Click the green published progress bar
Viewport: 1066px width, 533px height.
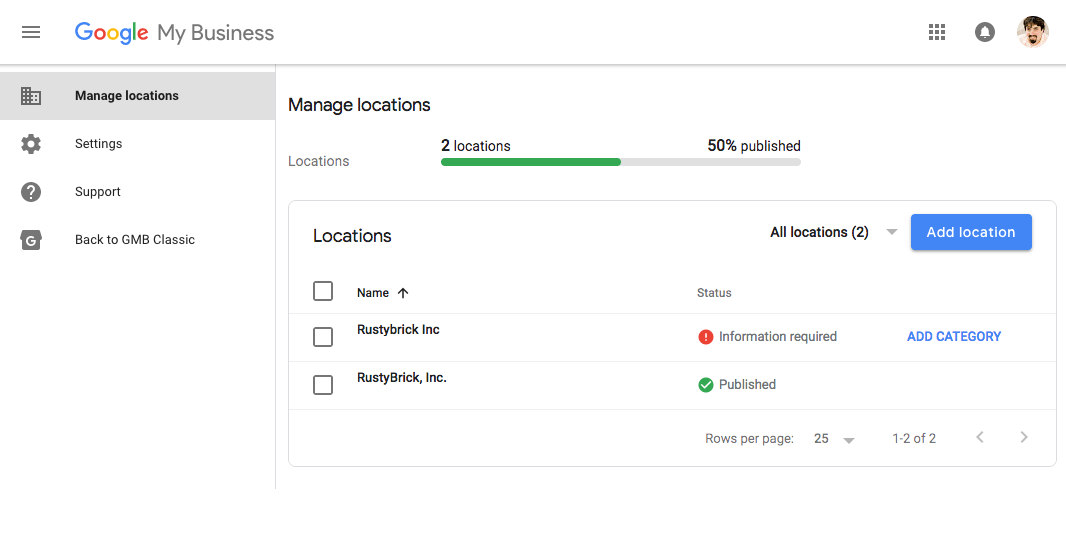[530, 161]
